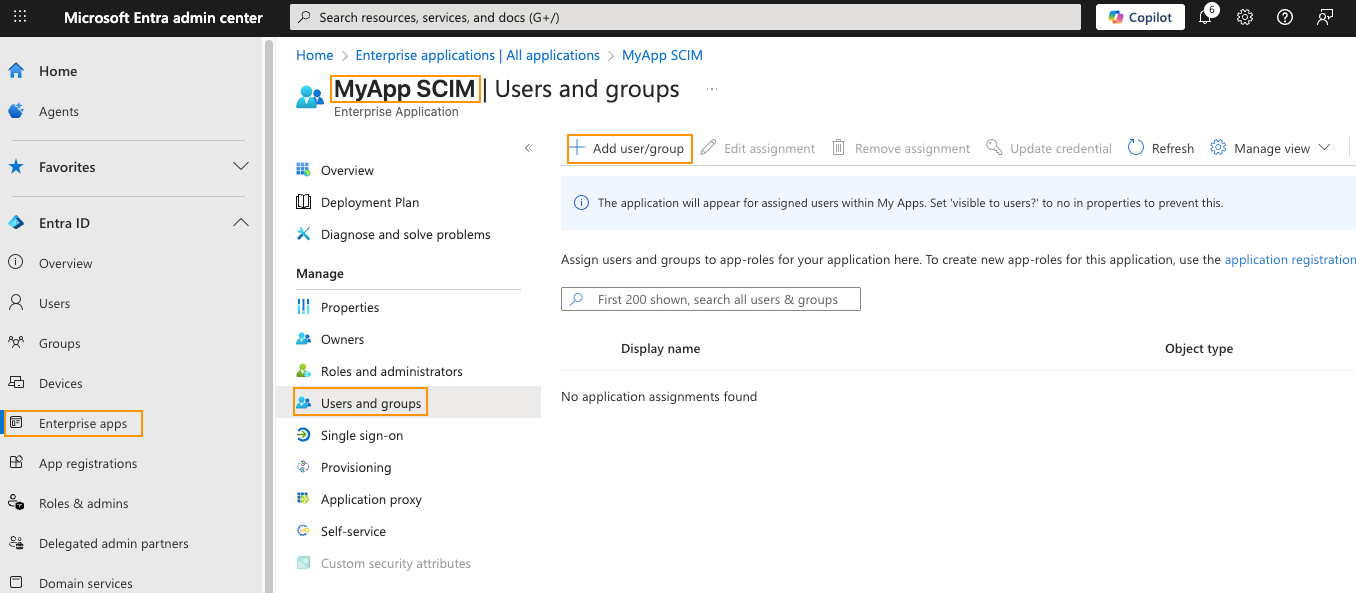Open App registrations in the sidebar

[x=88, y=463]
